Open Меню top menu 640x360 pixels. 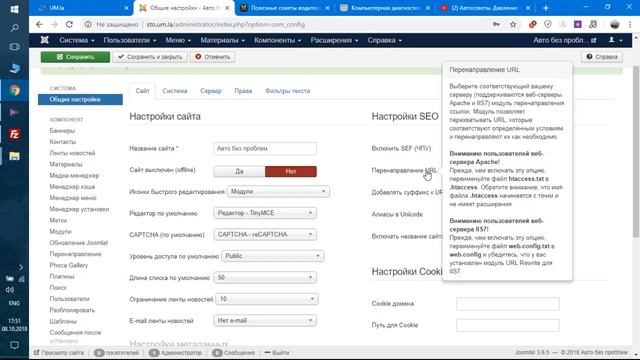pos(178,40)
